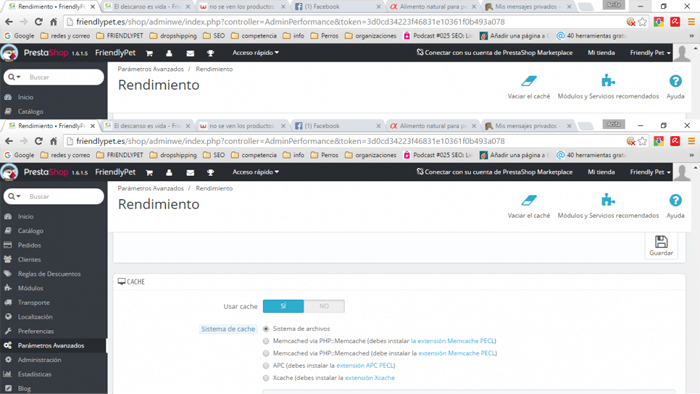Click the Mi tienda link
700x394 pixels.
pyautogui.click(x=601, y=172)
